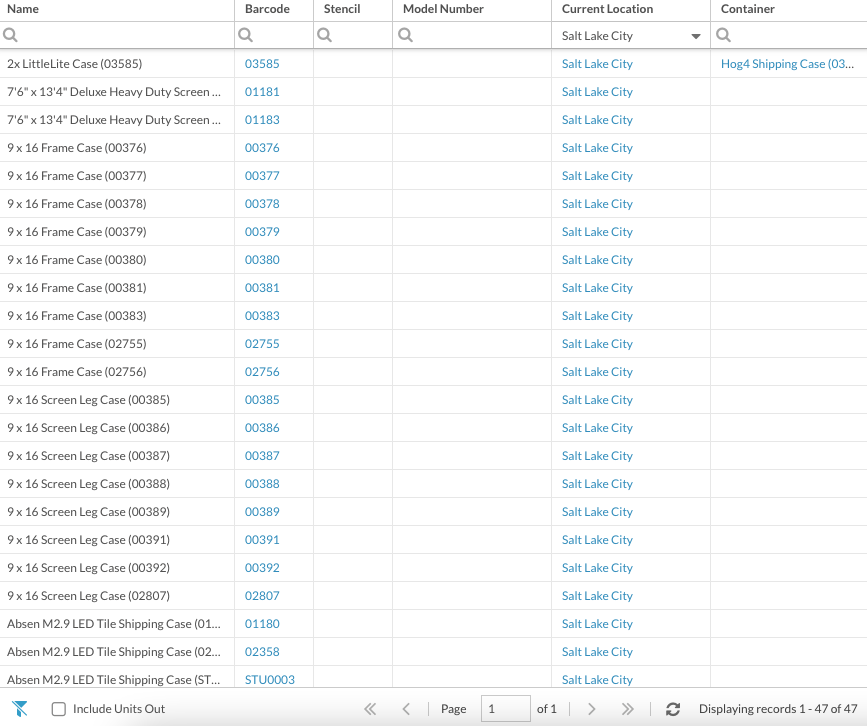
Task: Select the 2x LittleLite Case (03585) row name
Action: coord(75,64)
